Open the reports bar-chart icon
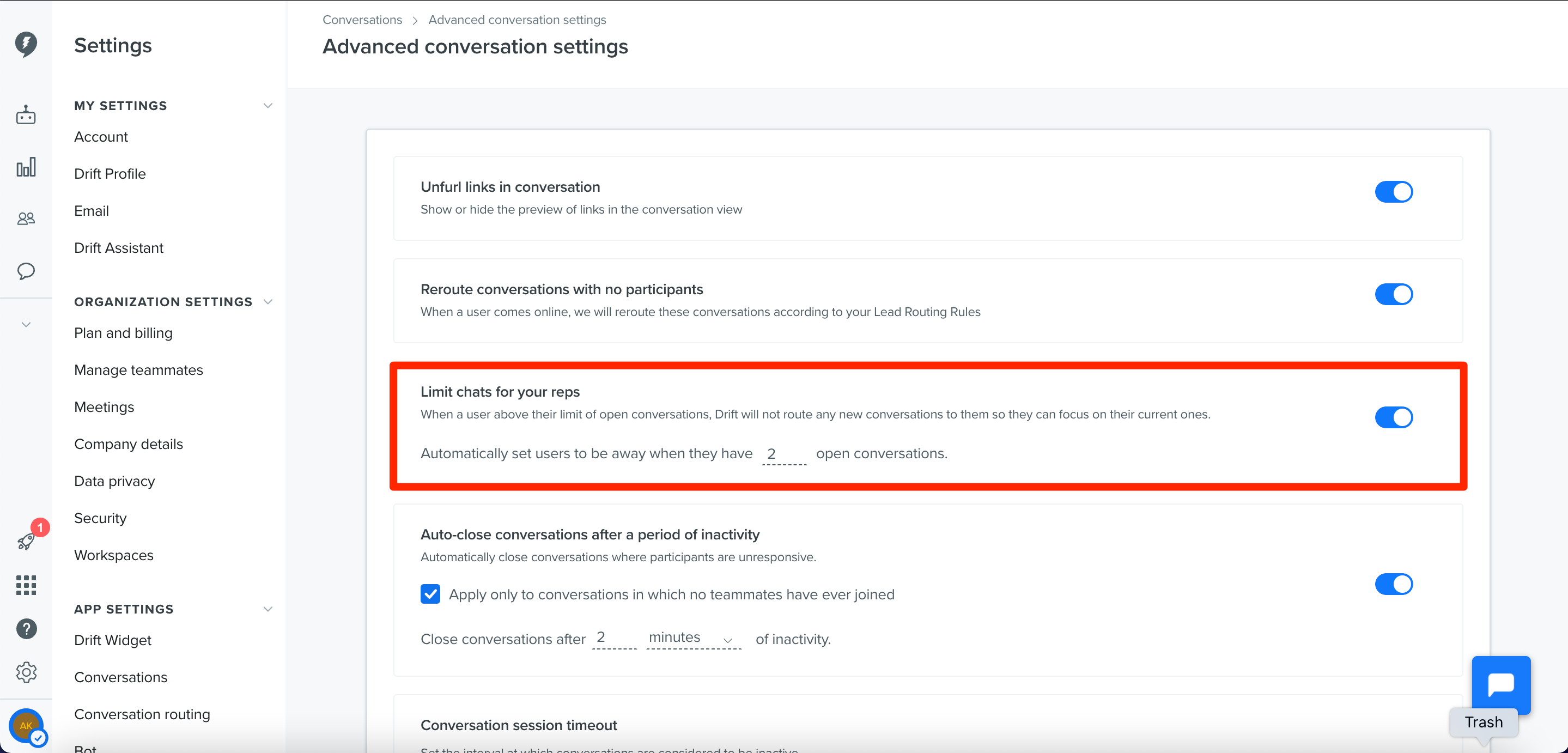 pyautogui.click(x=26, y=166)
